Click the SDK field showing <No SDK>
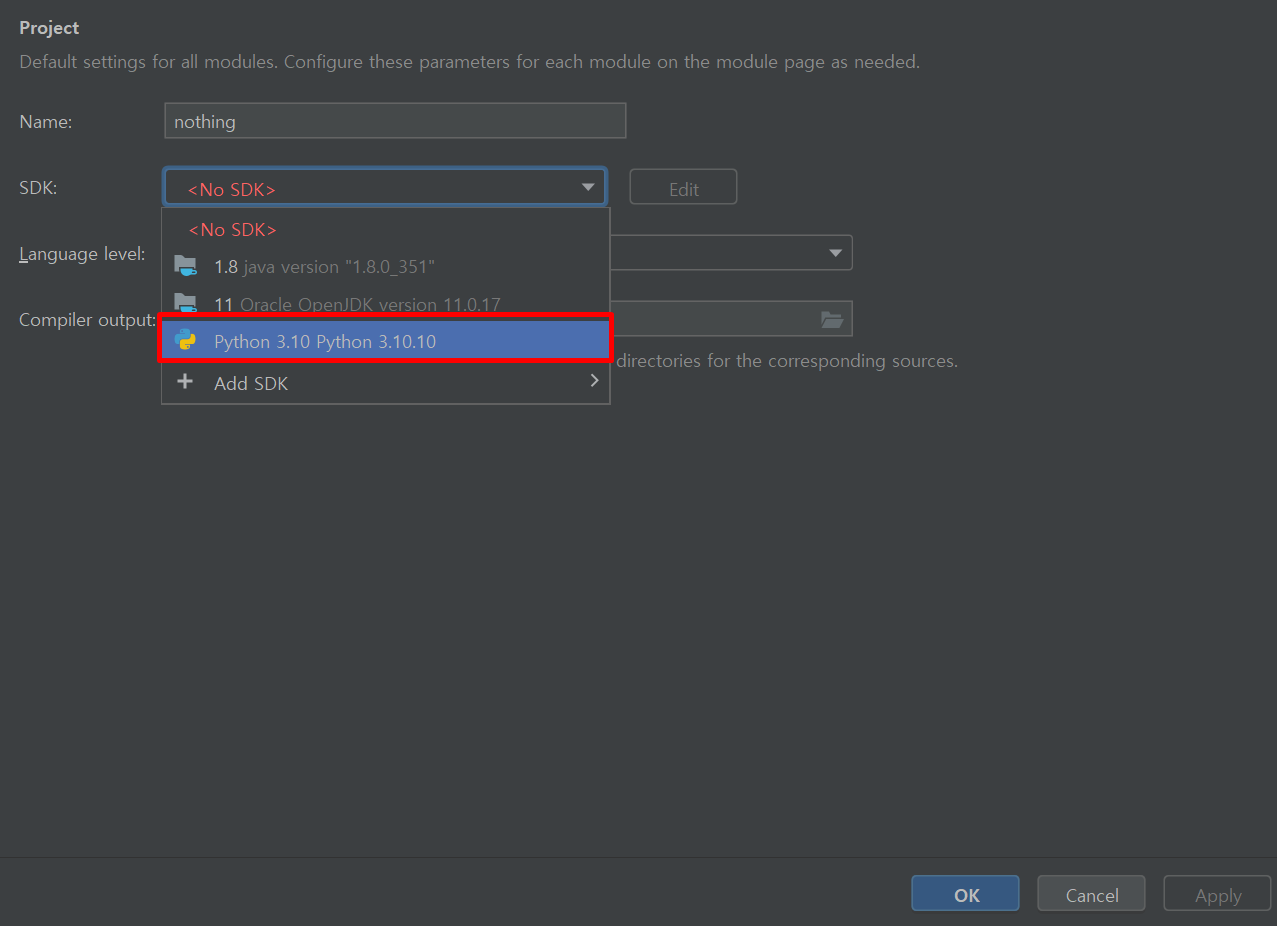This screenshot has height=926, width=1277. 385,188
